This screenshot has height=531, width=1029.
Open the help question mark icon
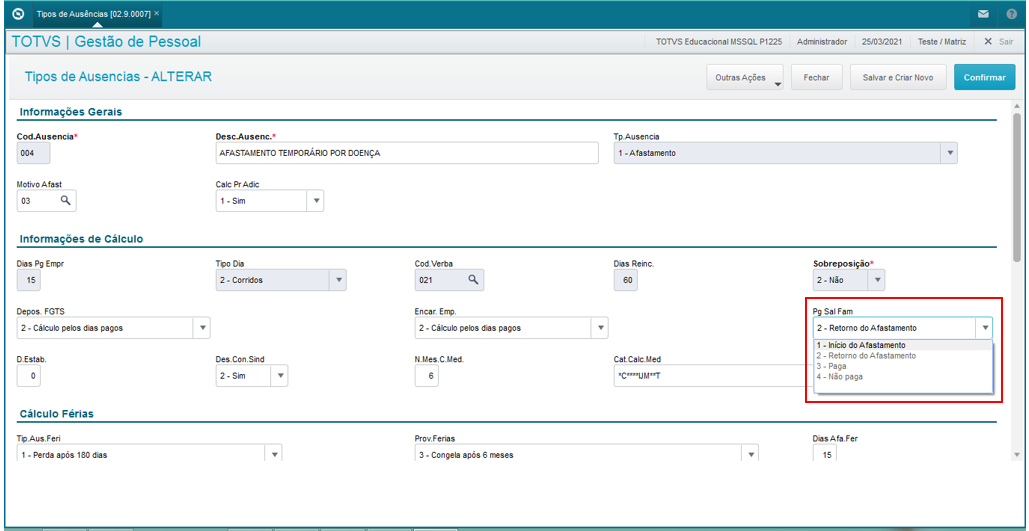[x=1011, y=14]
